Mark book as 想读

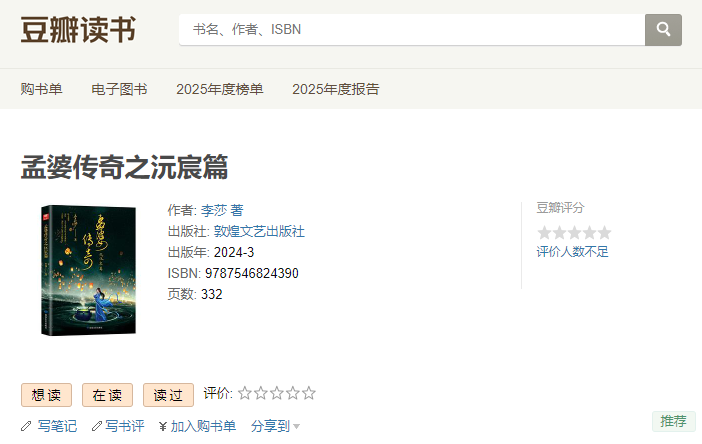click(x=46, y=395)
